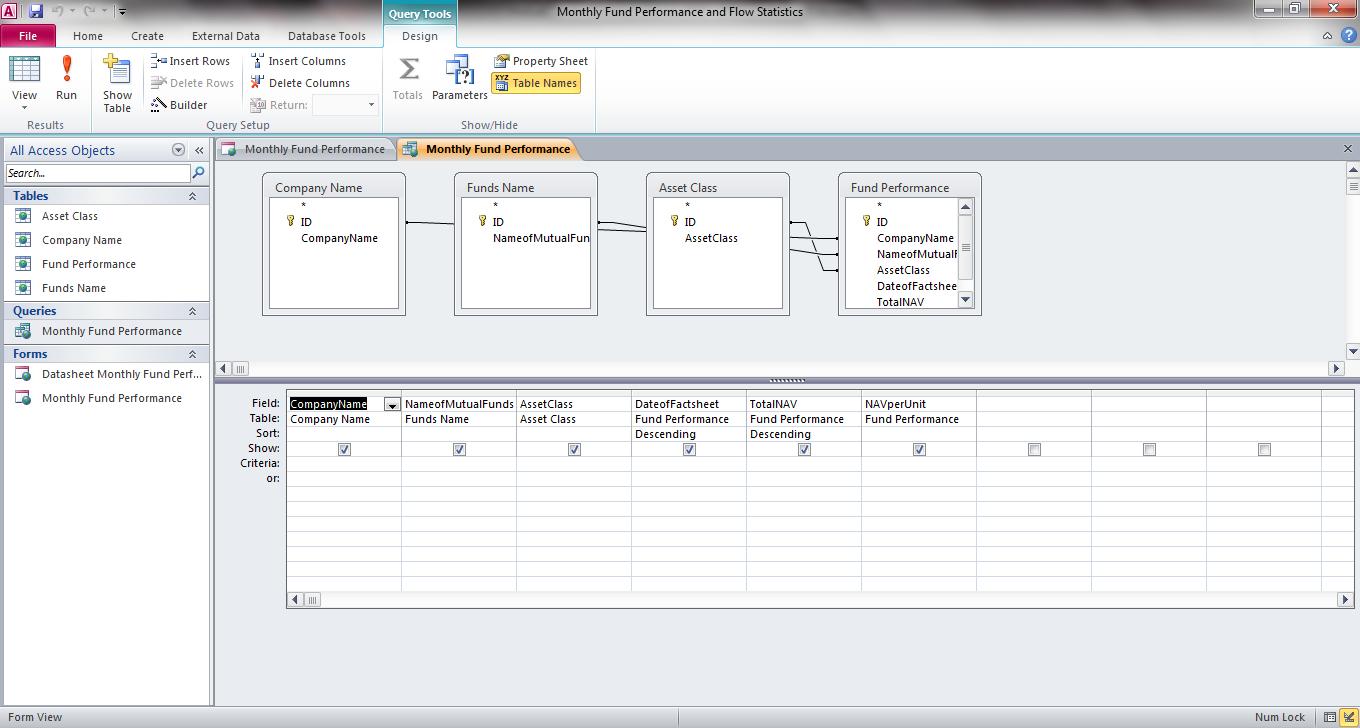1360x728 pixels.
Task: Switch to first Monthly Fund Performance document tab
Action: coord(305,149)
